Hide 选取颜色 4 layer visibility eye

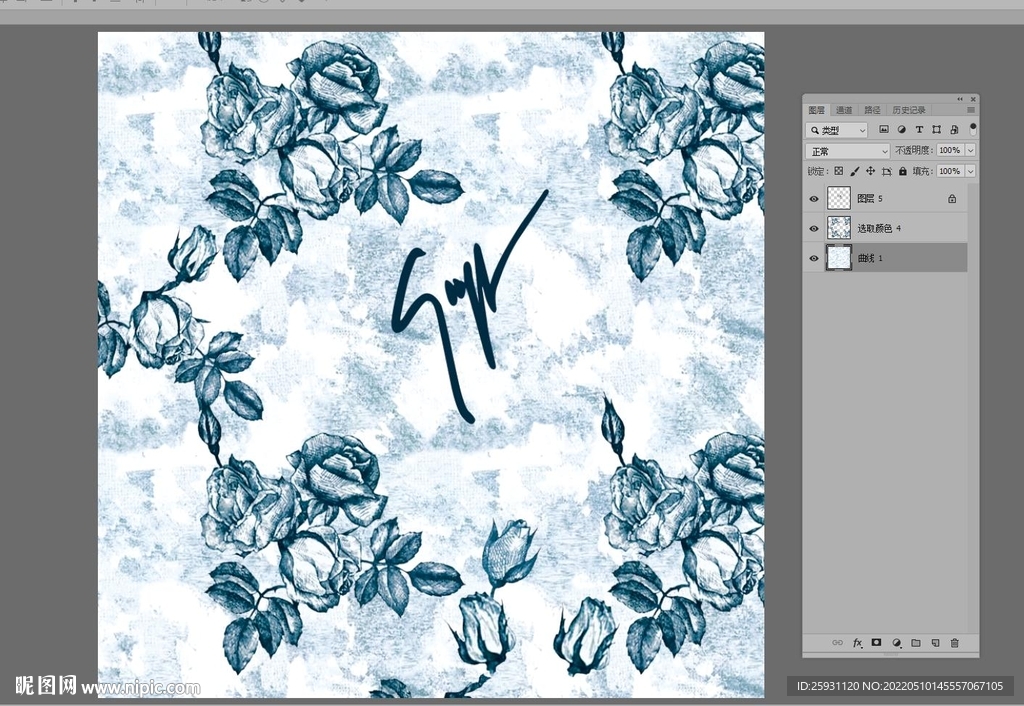point(814,229)
